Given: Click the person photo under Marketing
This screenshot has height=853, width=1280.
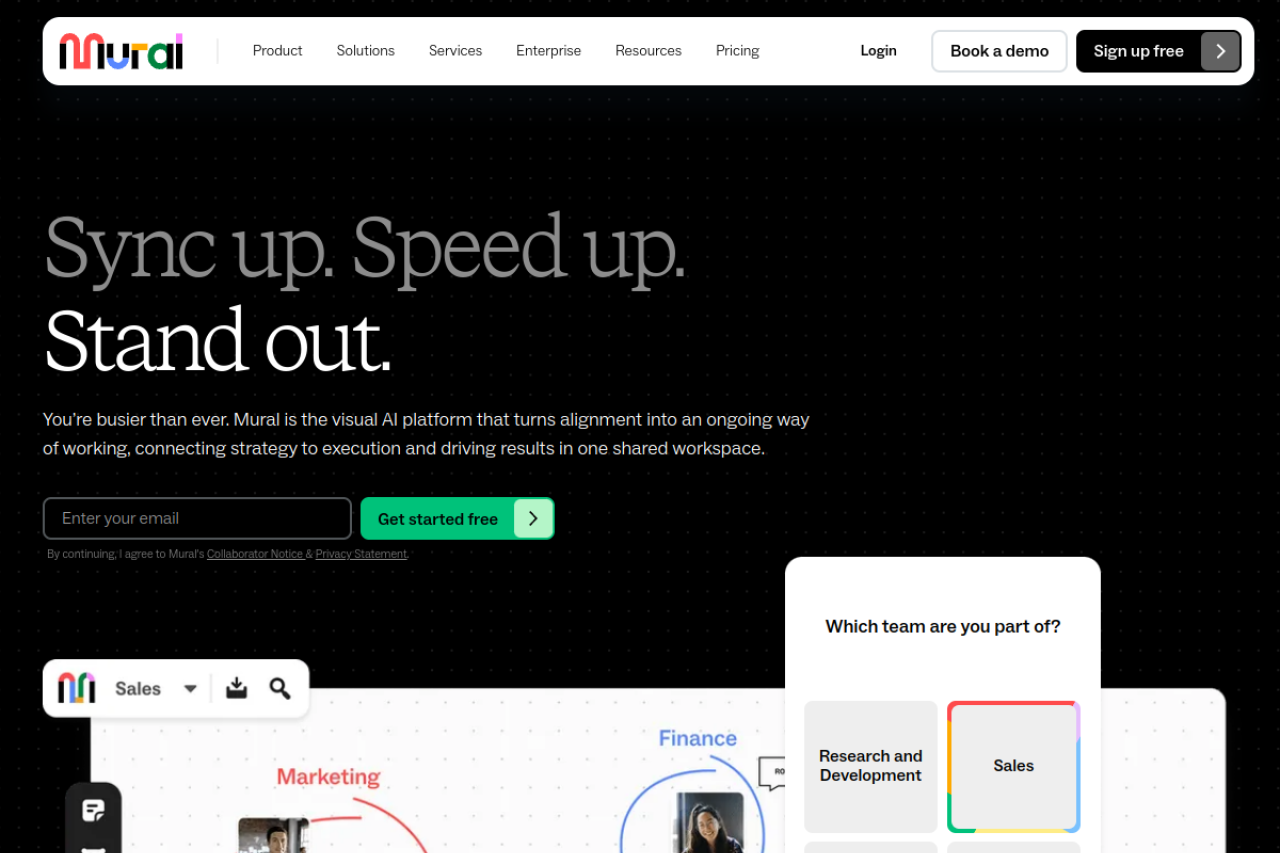Looking at the screenshot, I should [x=273, y=835].
